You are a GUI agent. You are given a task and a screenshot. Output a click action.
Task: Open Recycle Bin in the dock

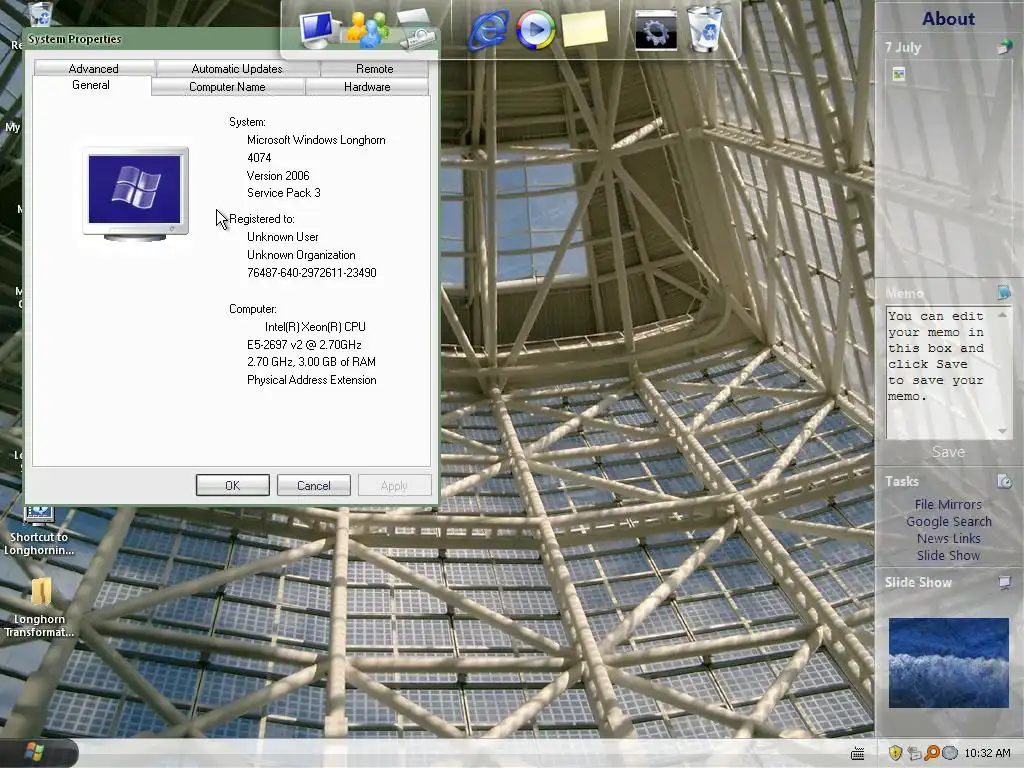tap(705, 28)
